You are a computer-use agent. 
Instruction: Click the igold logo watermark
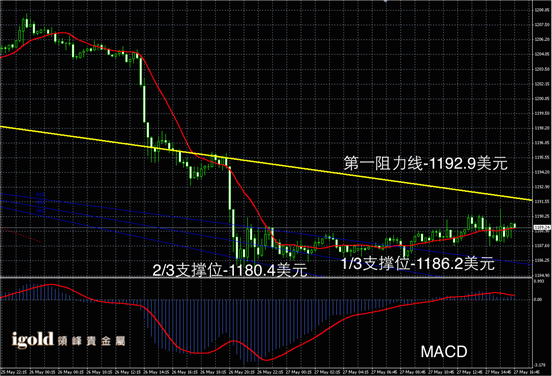pos(32,340)
